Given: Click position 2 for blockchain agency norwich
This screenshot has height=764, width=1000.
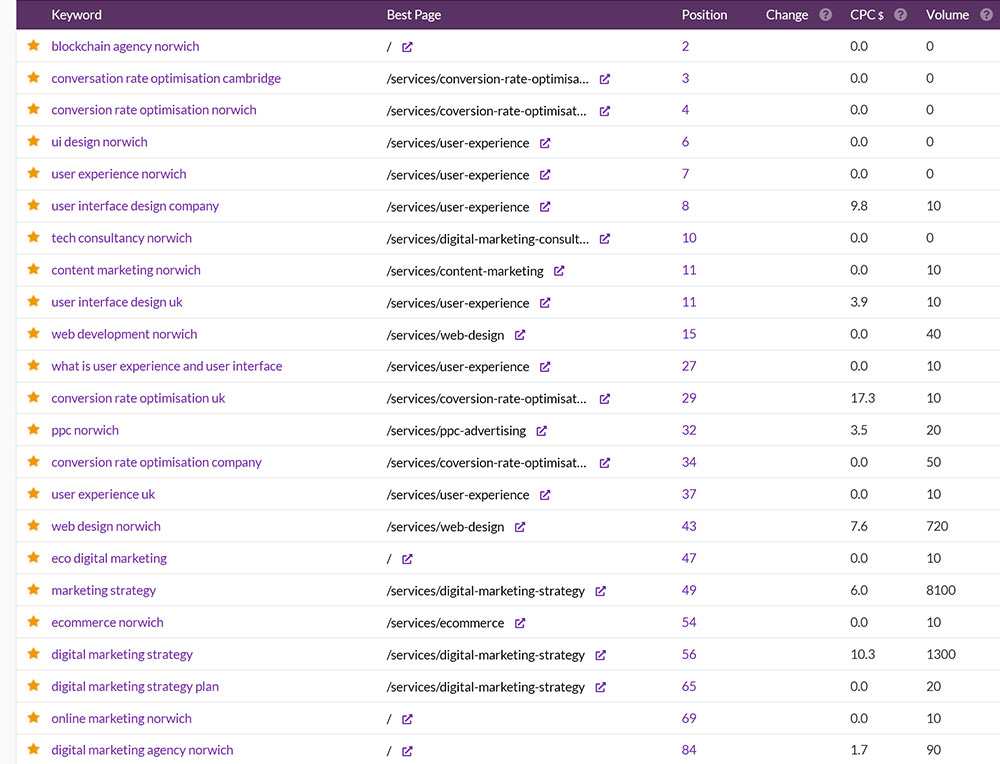Looking at the screenshot, I should pyautogui.click(x=685, y=47).
